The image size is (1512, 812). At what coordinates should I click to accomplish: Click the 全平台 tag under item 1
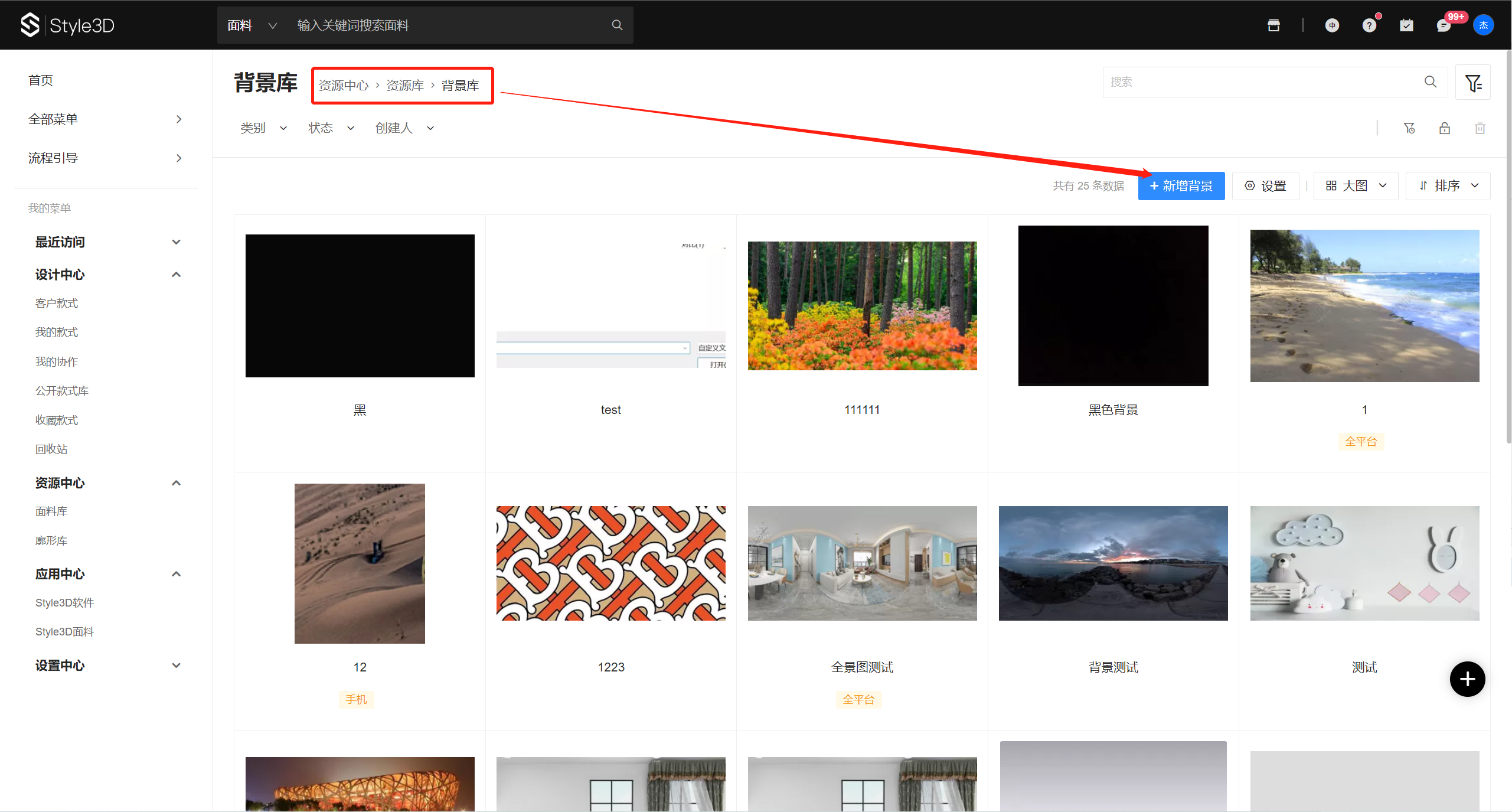pyautogui.click(x=1361, y=442)
